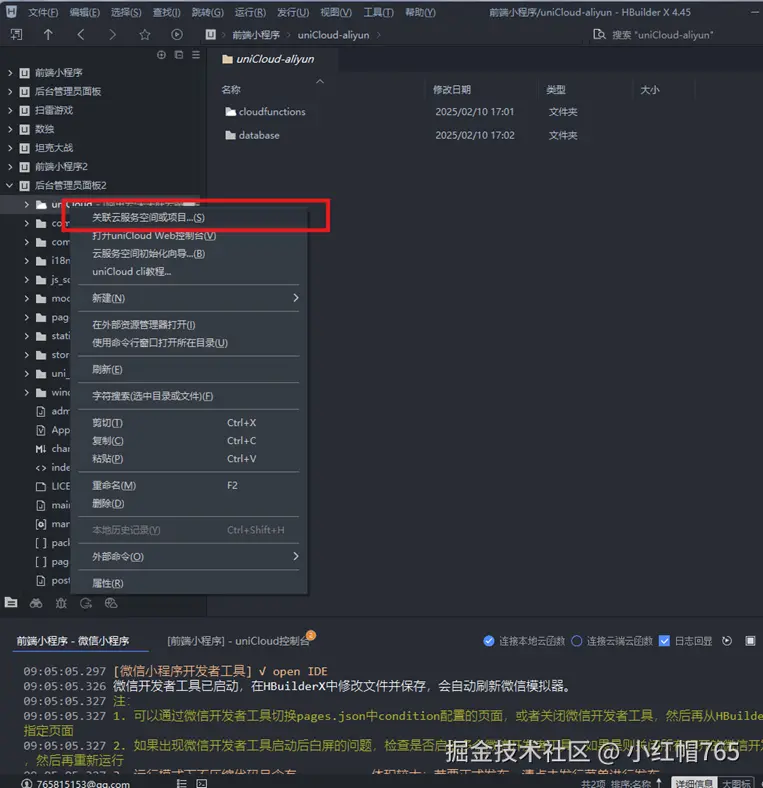Click the restart icon in console toolbar

click(x=726, y=641)
